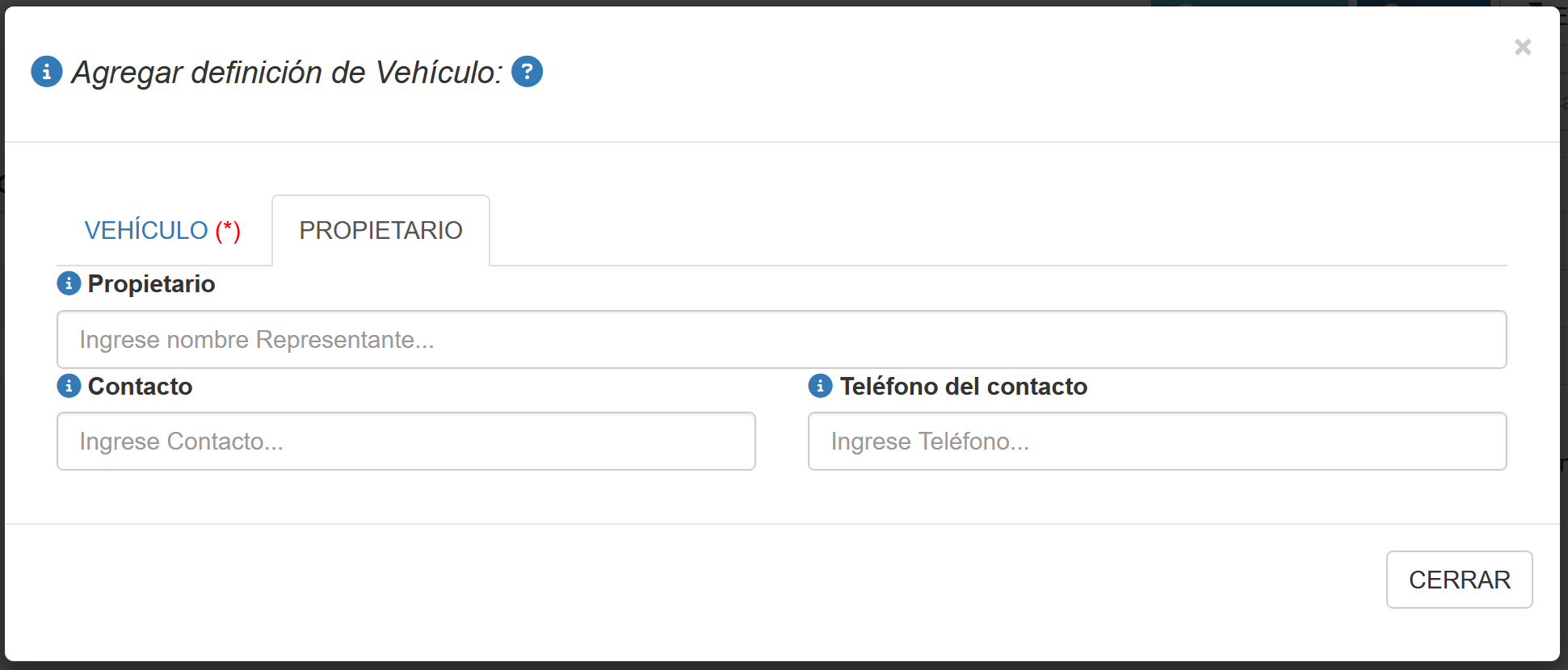Open help via the blue question mark icon
1568x670 pixels.
pyautogui.click(x=527, y=72)
